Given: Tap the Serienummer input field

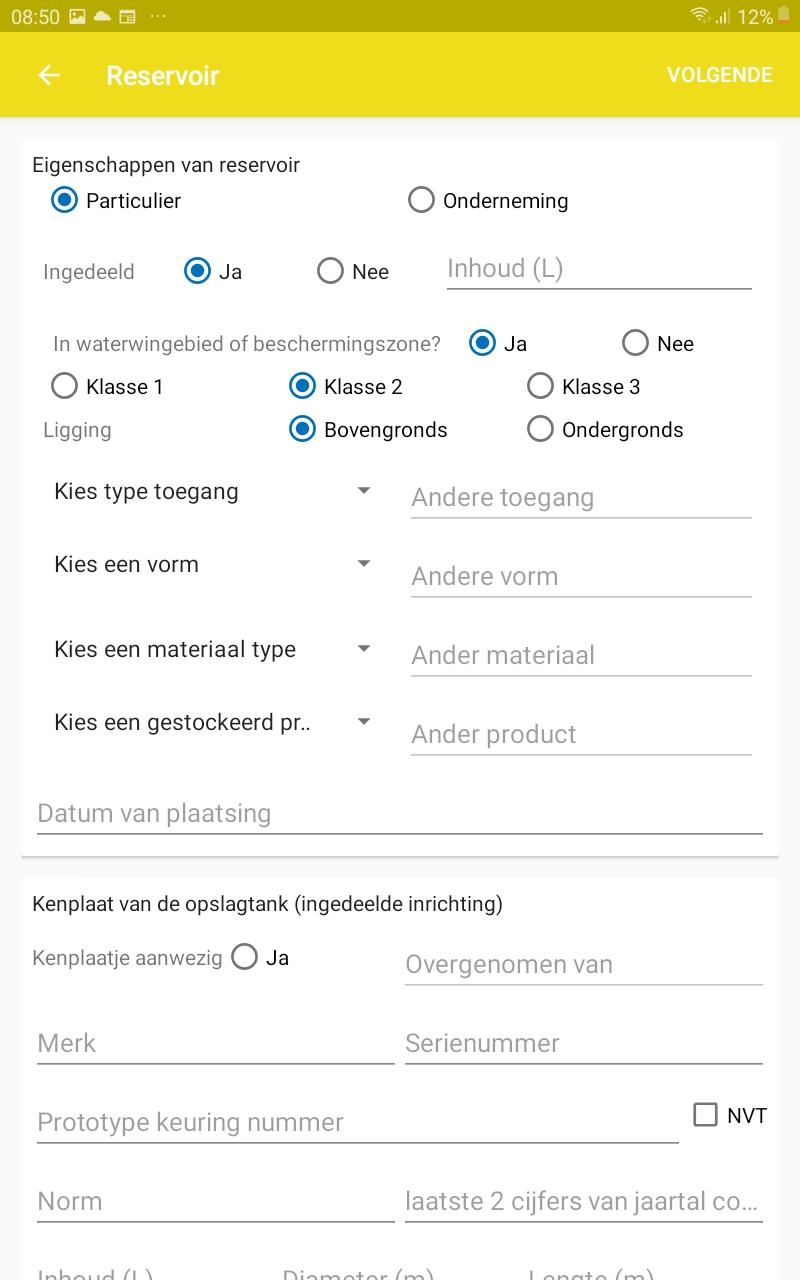Looking at the screenshot, I should point(584,1043).
